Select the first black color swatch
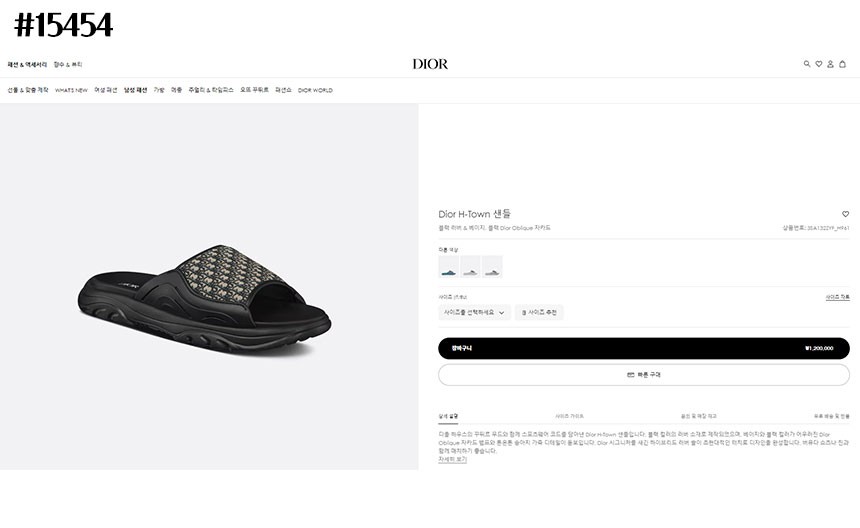Screen dimensions: 860x528 (449, 266)
